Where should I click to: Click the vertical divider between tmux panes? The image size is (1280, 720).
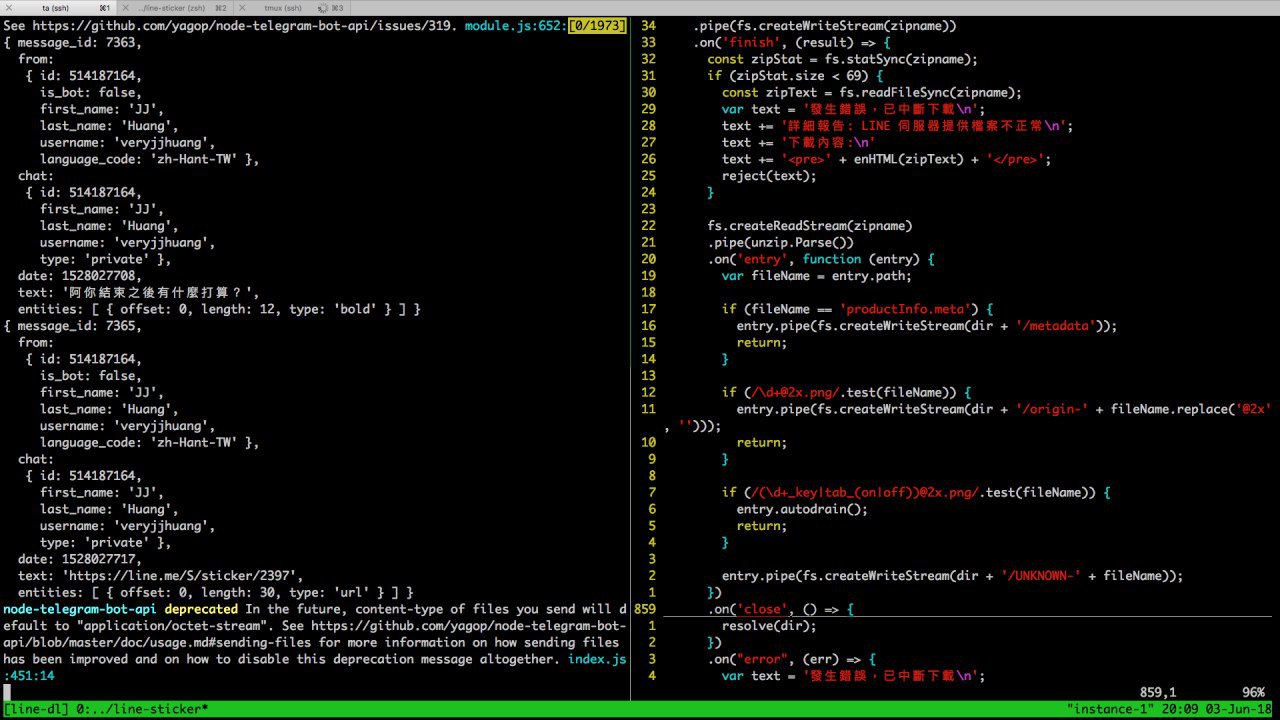631,350
